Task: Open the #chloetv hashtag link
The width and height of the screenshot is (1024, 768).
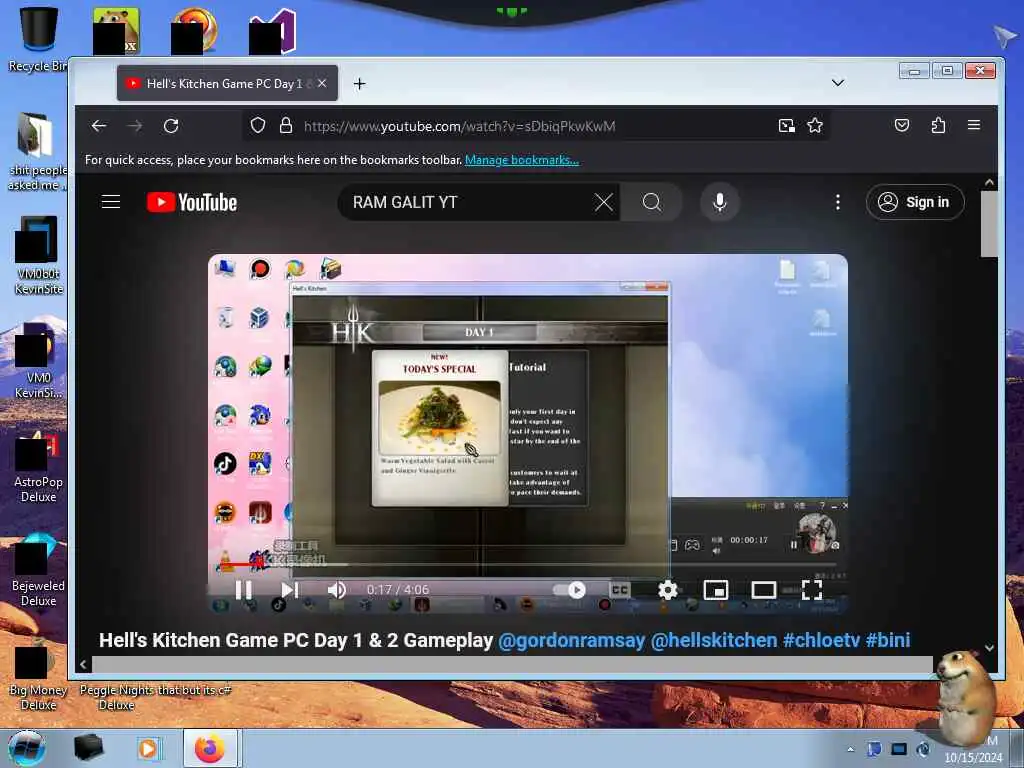Action: [x=821, y=640]
